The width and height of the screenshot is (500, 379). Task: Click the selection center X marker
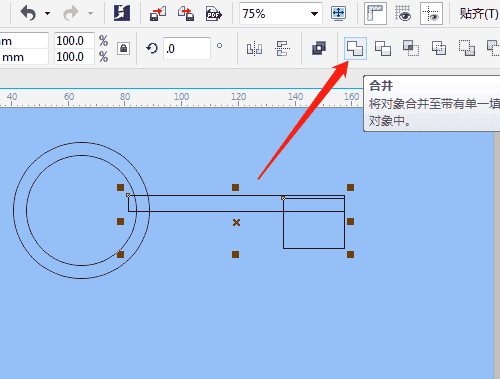(236, 222)
